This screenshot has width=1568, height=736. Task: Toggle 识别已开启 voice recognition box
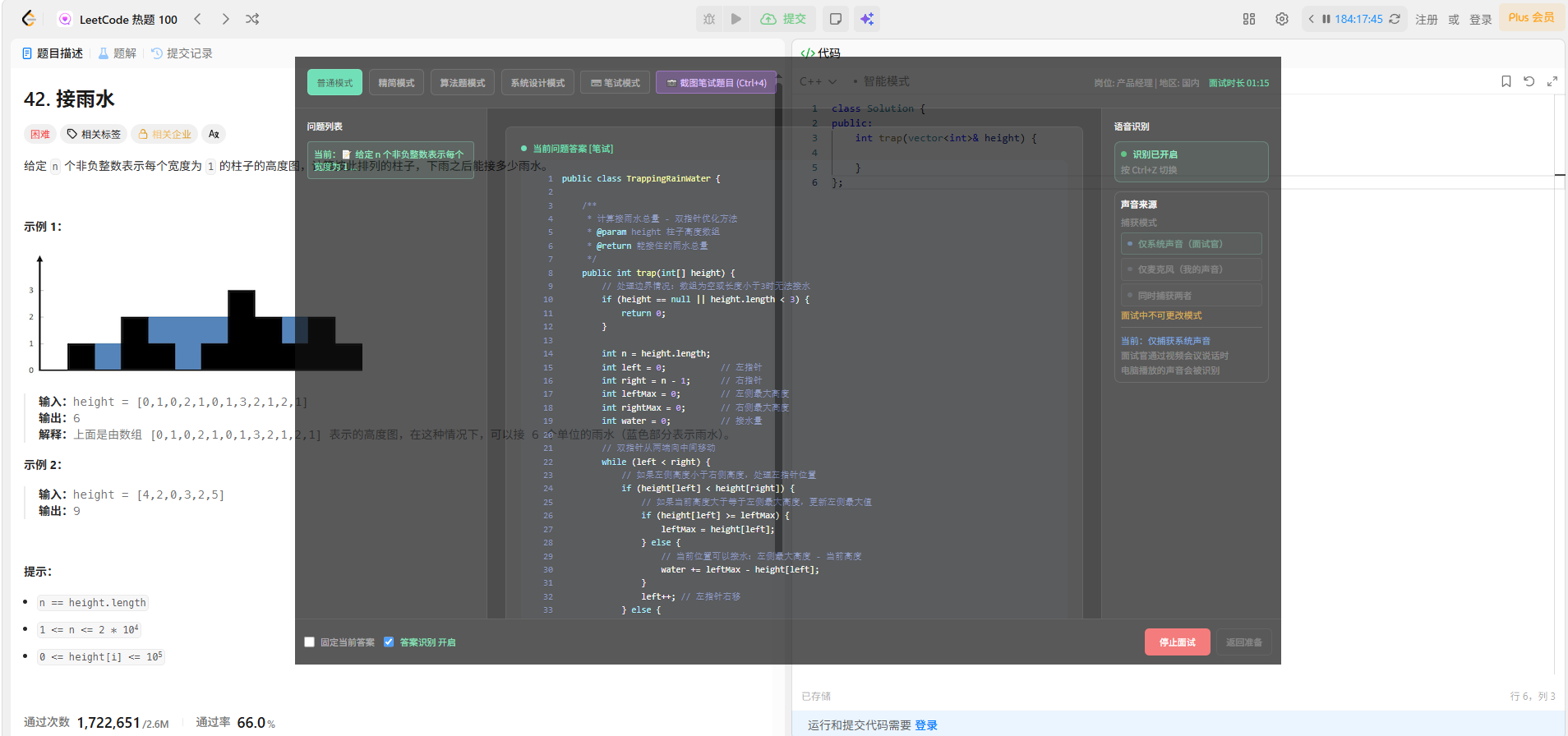[1191, 162]
